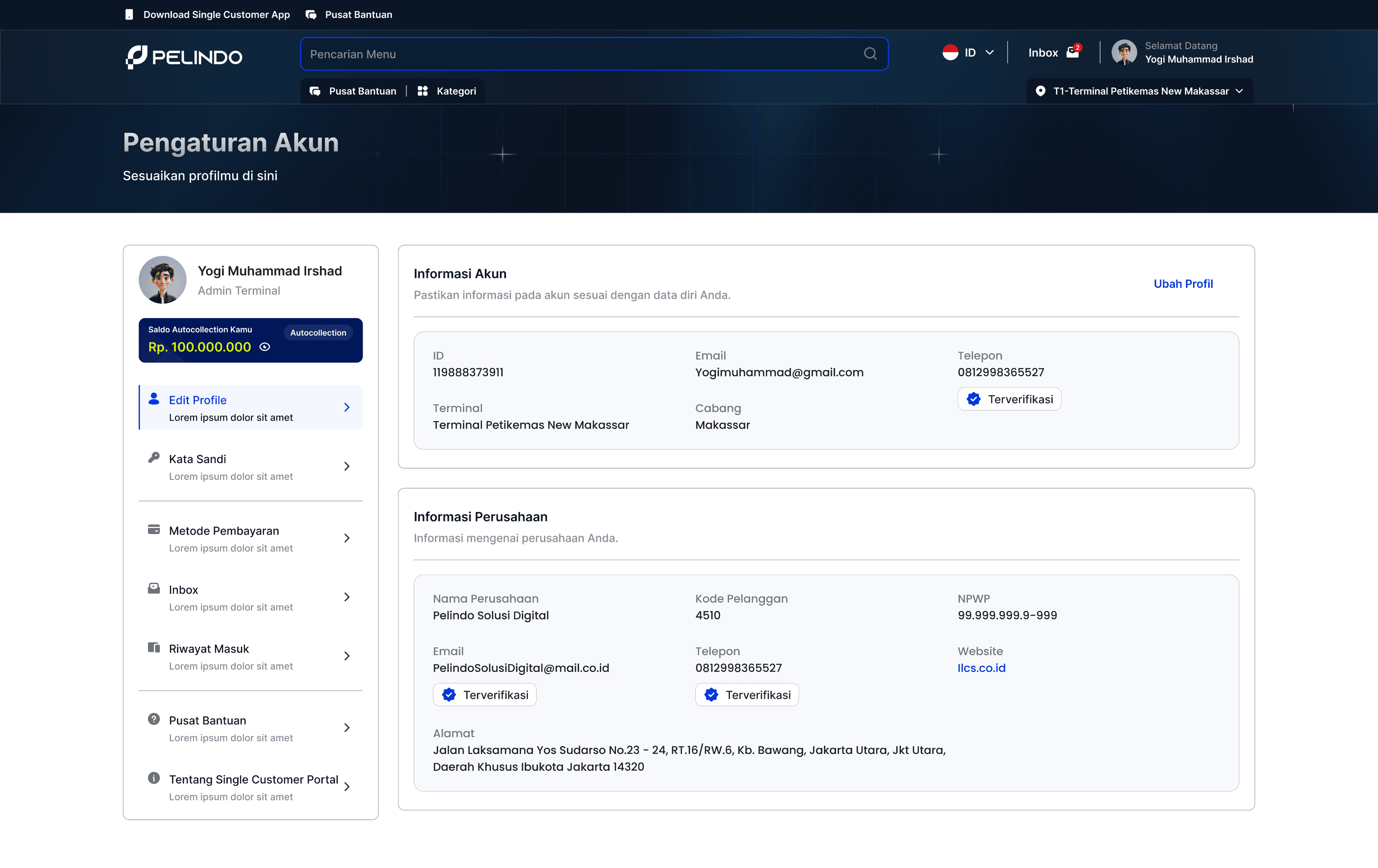Click Kode Pelanggan value 4510
Image resolution: width=1378 pixels, height=868 pixels.
coord(707,615)
